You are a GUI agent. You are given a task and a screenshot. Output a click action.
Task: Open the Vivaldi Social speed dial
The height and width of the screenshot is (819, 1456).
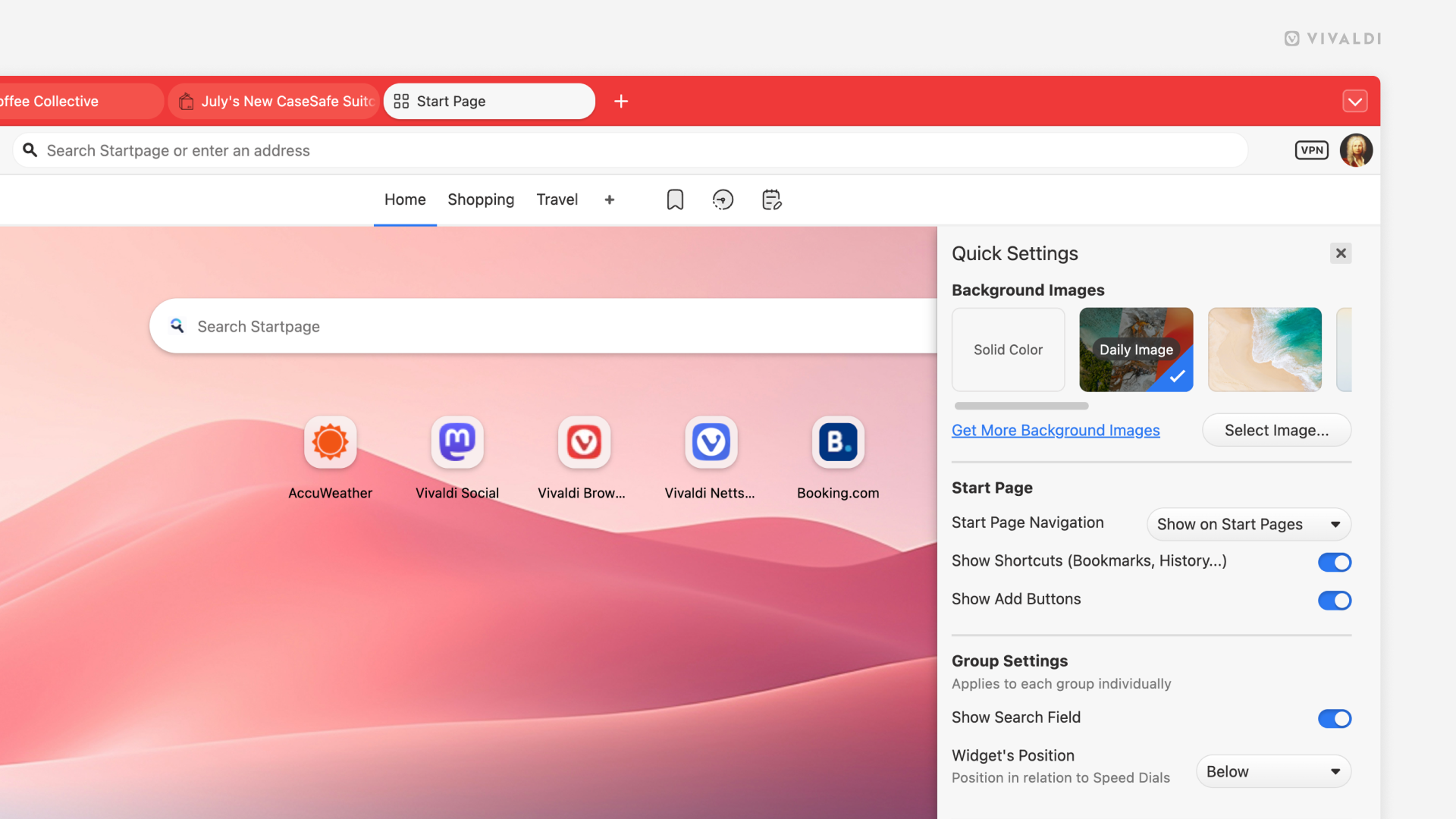(x=457, y=442)
